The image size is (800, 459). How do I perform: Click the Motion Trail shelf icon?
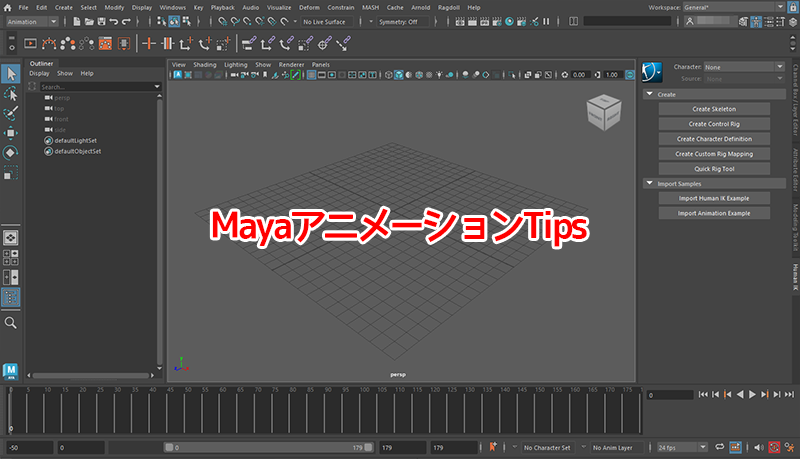pos(49,44)
